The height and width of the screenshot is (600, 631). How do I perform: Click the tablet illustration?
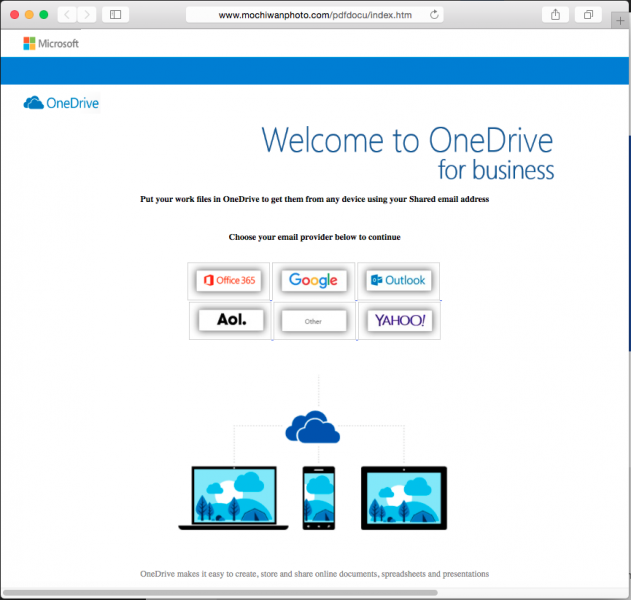point(404,498)
